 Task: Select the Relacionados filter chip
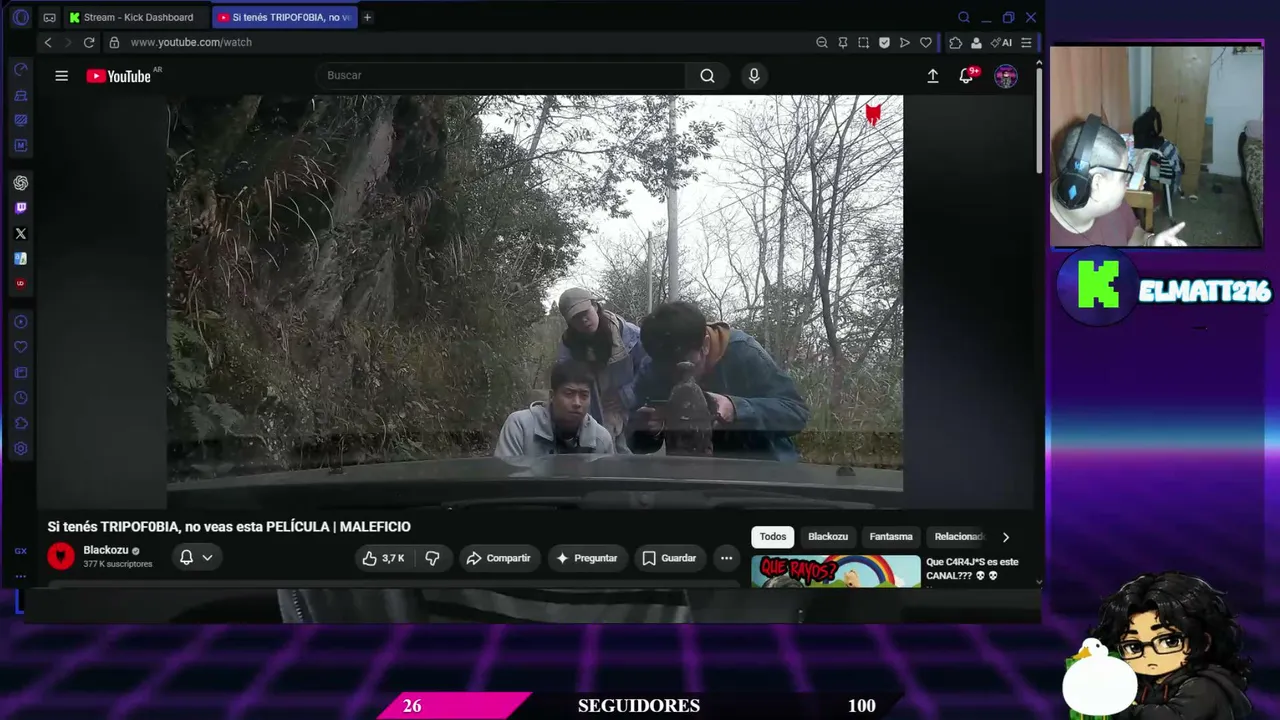(957, 537)
